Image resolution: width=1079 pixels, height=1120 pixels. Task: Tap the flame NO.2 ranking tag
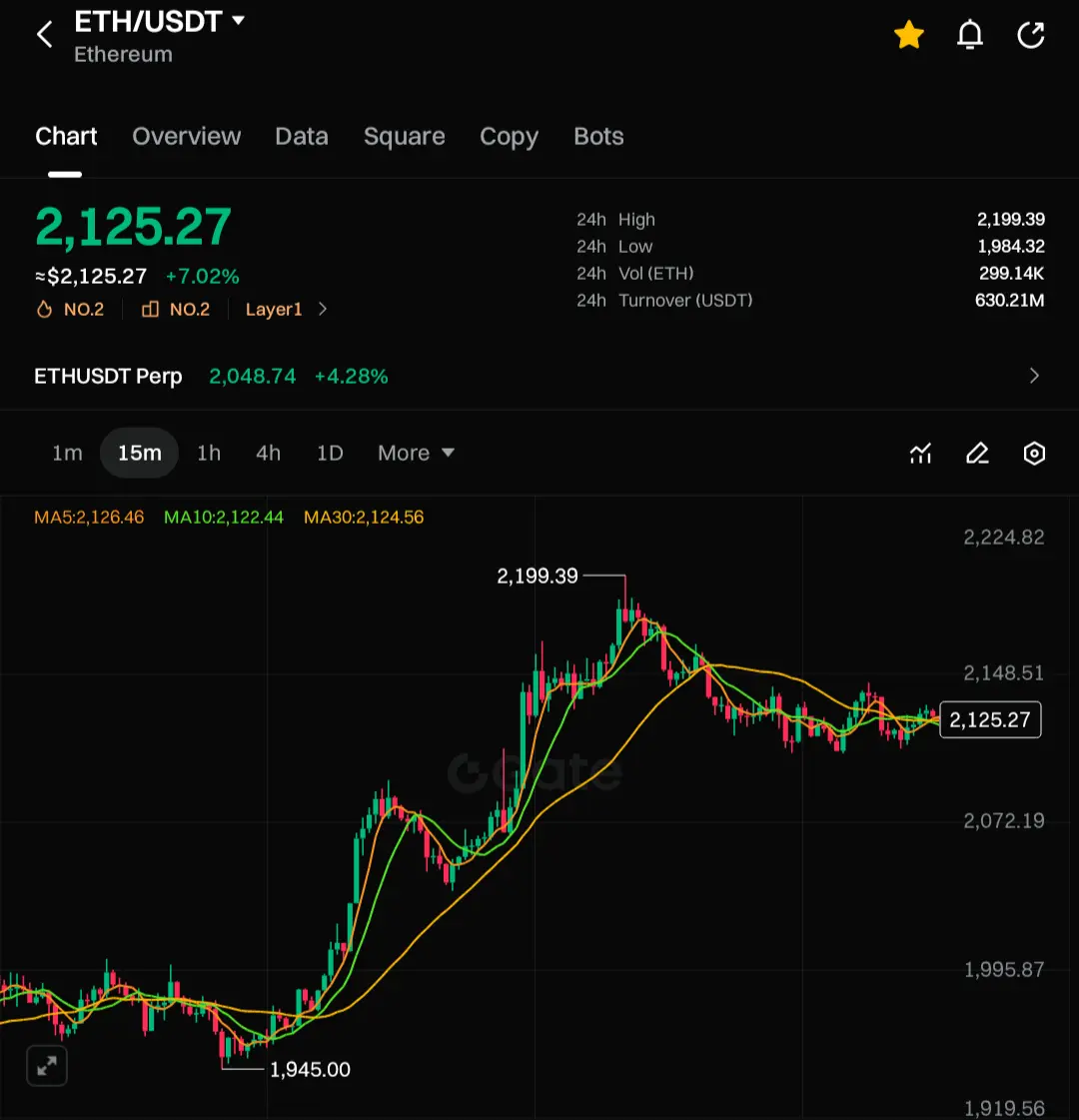(x=70, y=310)
